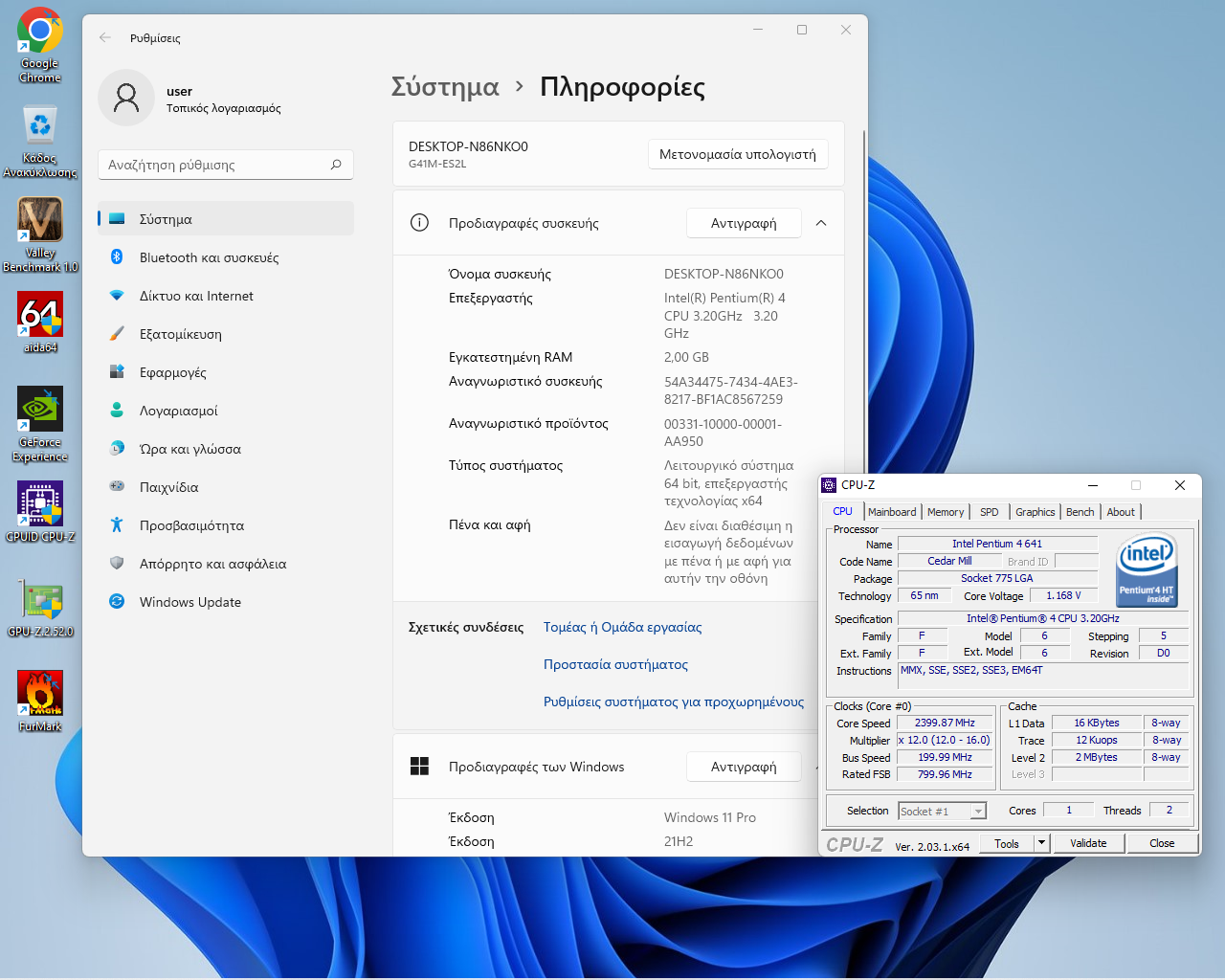Select Σύστημα in the Settings sidebar

226,219
